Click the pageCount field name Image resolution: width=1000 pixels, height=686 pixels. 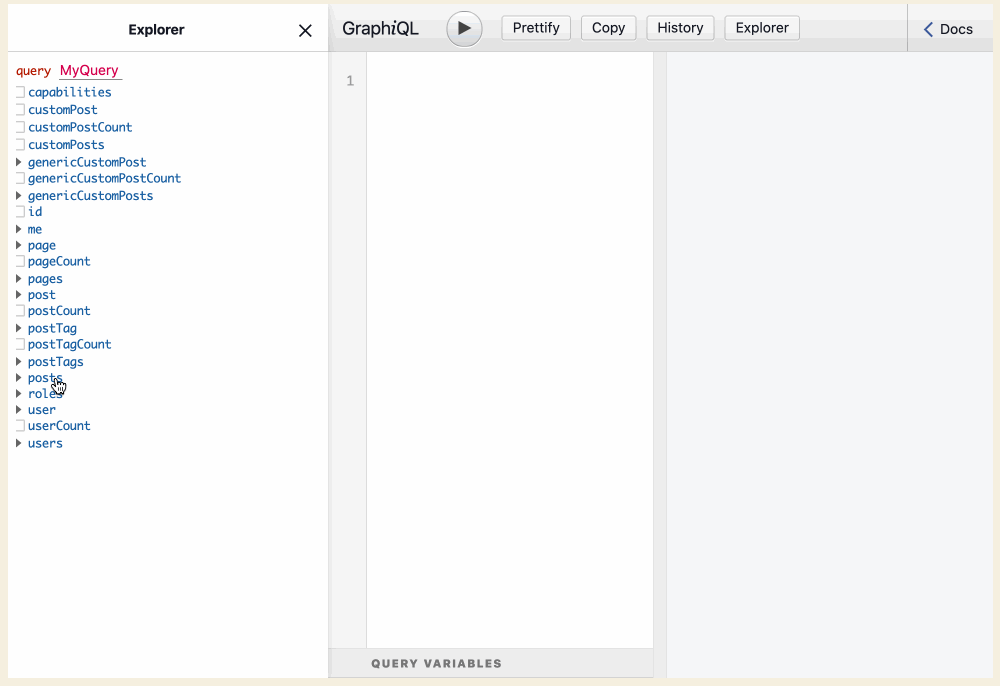tap(59, 261)
